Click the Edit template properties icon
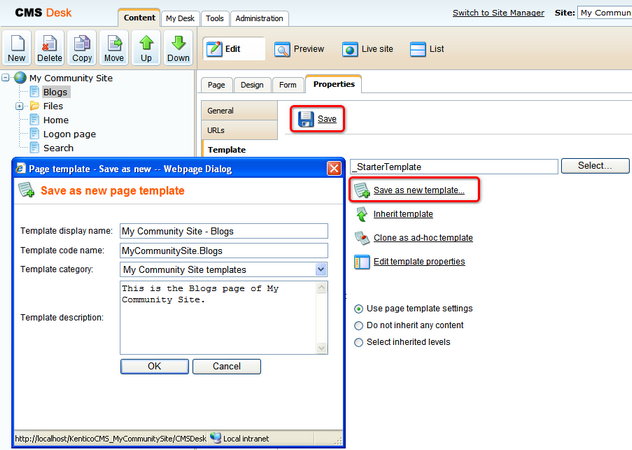 [362, 262]
